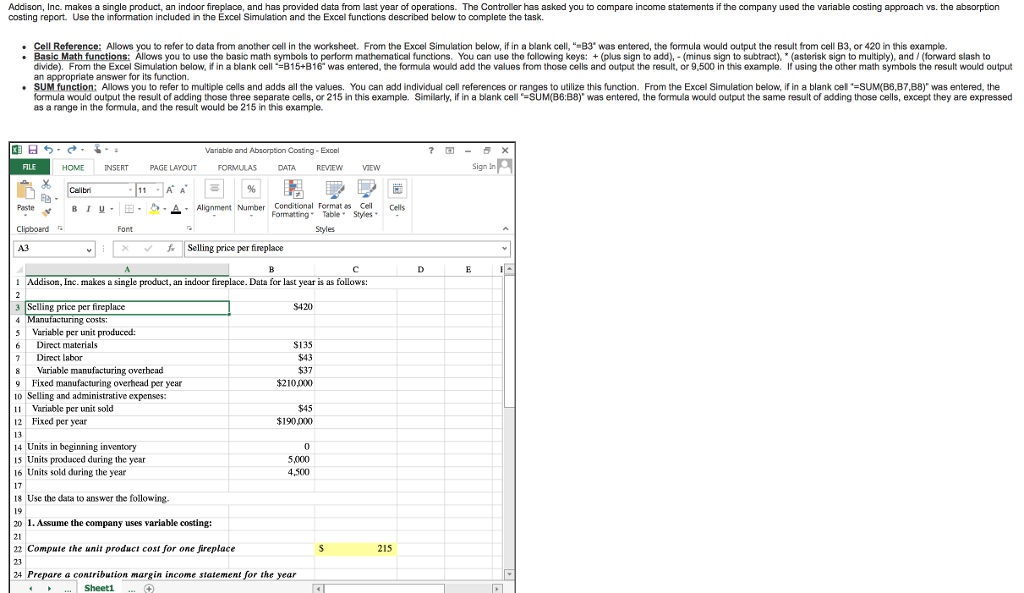This screenshot has height=593, width=1024.
Task: Open the Conditional Formatting gallery
Action: pyautogui.click(x=292, y=191)
